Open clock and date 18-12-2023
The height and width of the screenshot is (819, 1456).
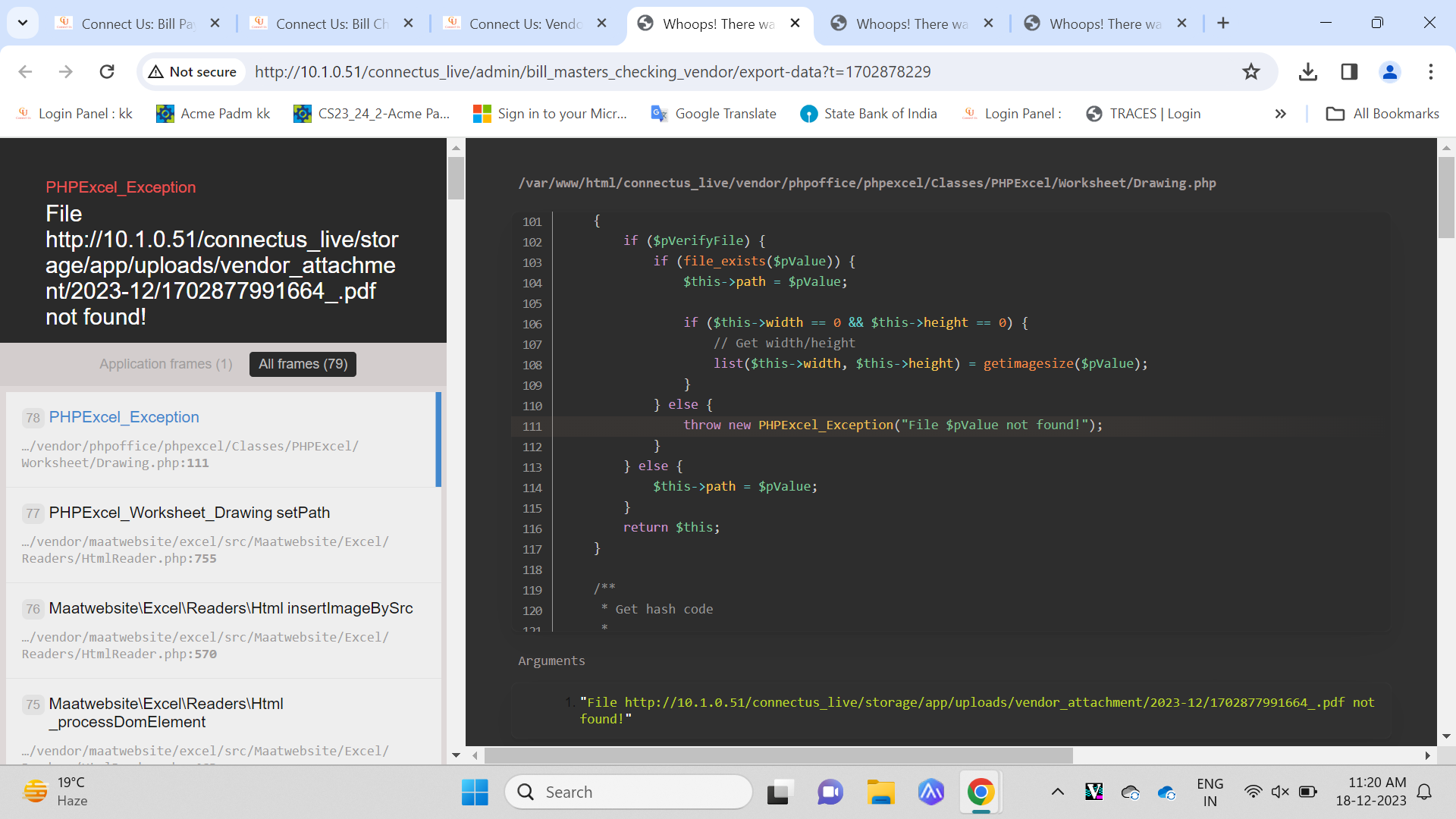pos(1371,792)
